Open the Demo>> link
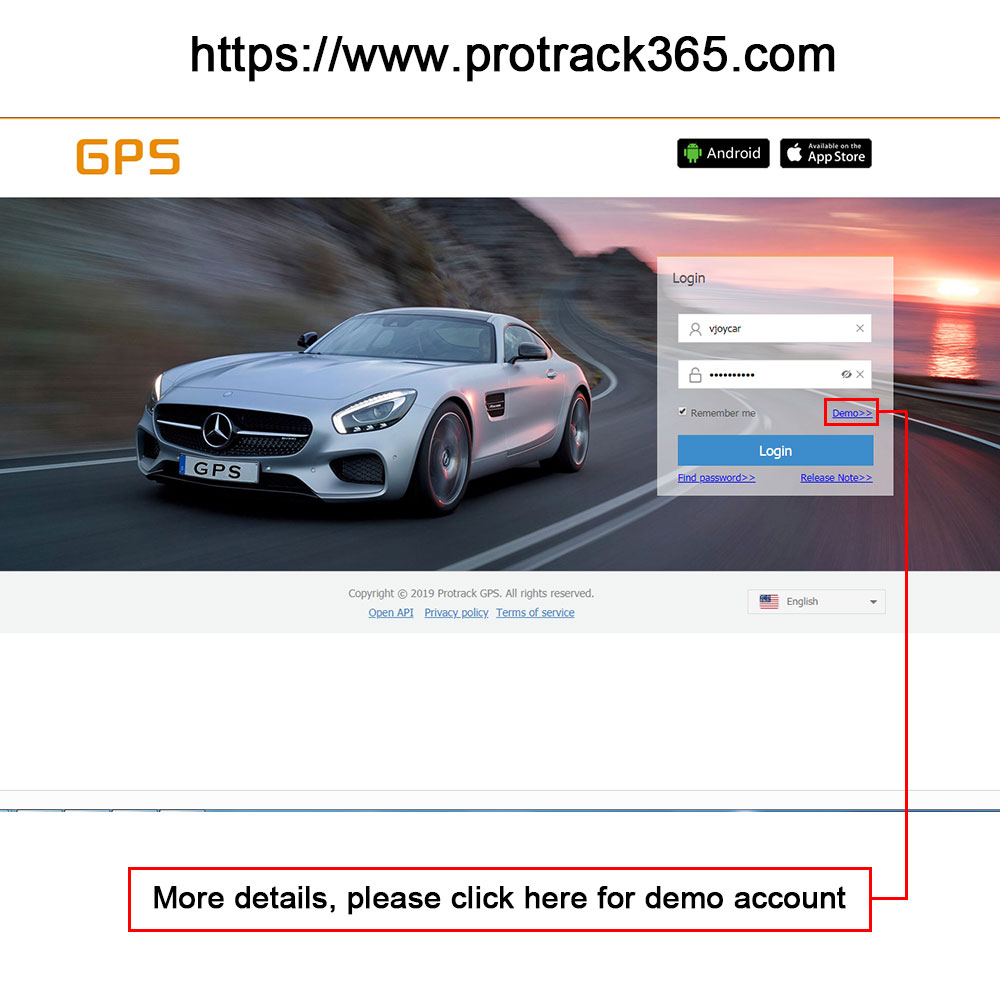Screen dimensions: 1000x1000 [851, 413]
